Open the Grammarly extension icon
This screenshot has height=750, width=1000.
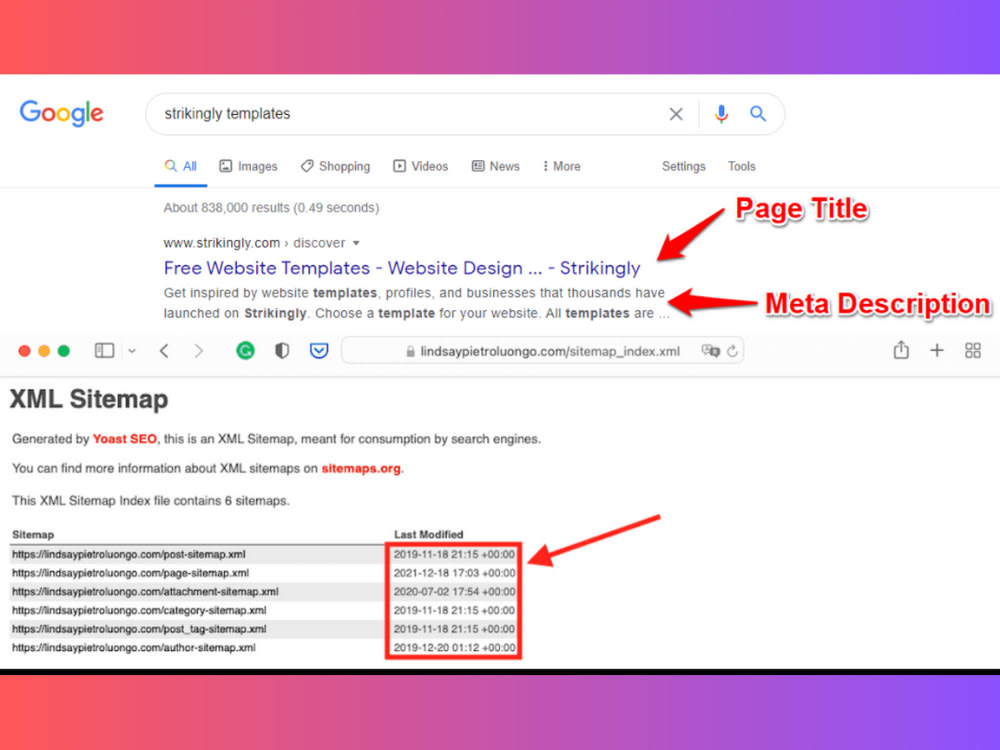coord(246,351)
